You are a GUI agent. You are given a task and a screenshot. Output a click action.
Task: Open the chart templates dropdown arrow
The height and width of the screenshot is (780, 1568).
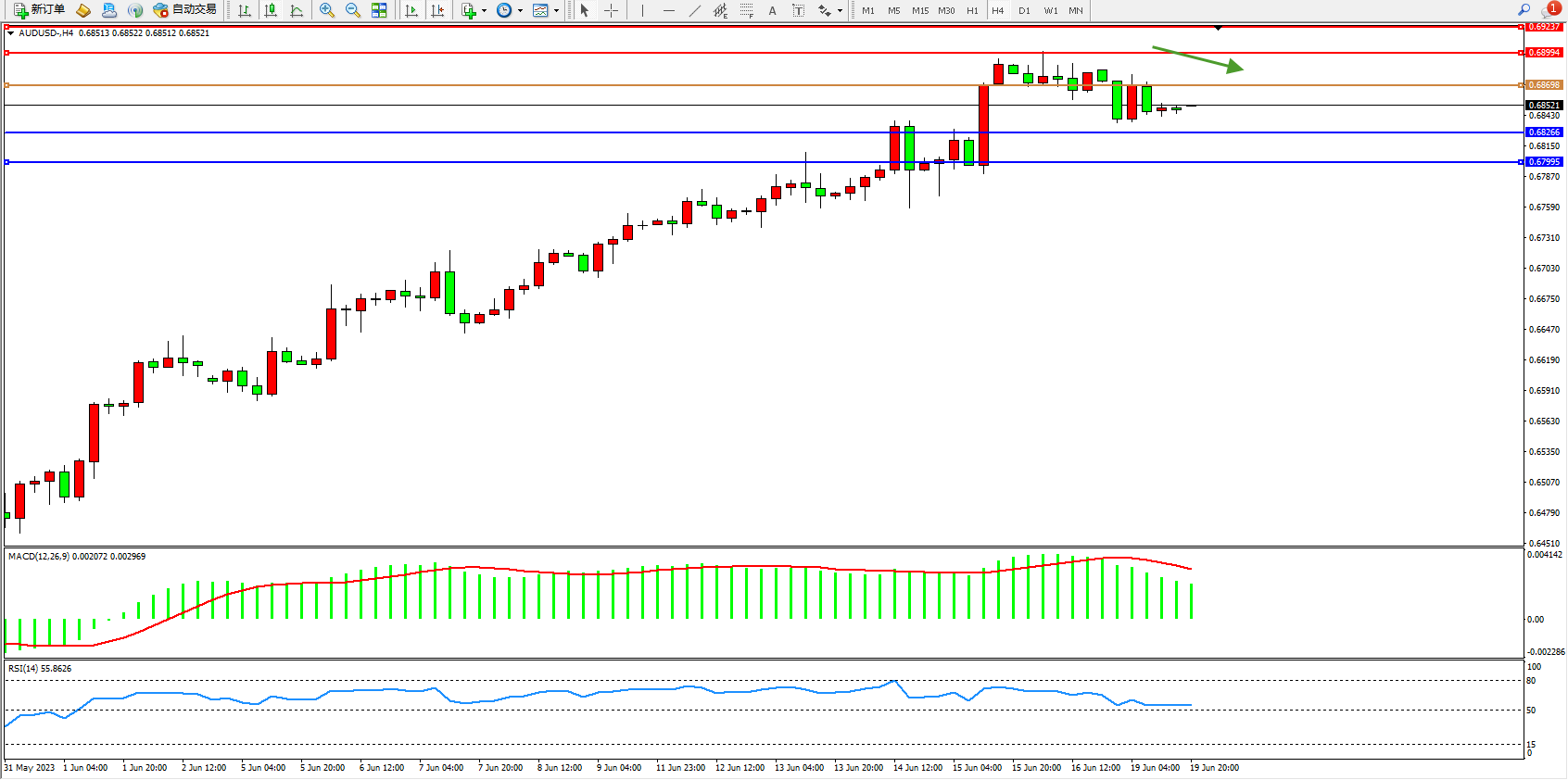(556, 11)
